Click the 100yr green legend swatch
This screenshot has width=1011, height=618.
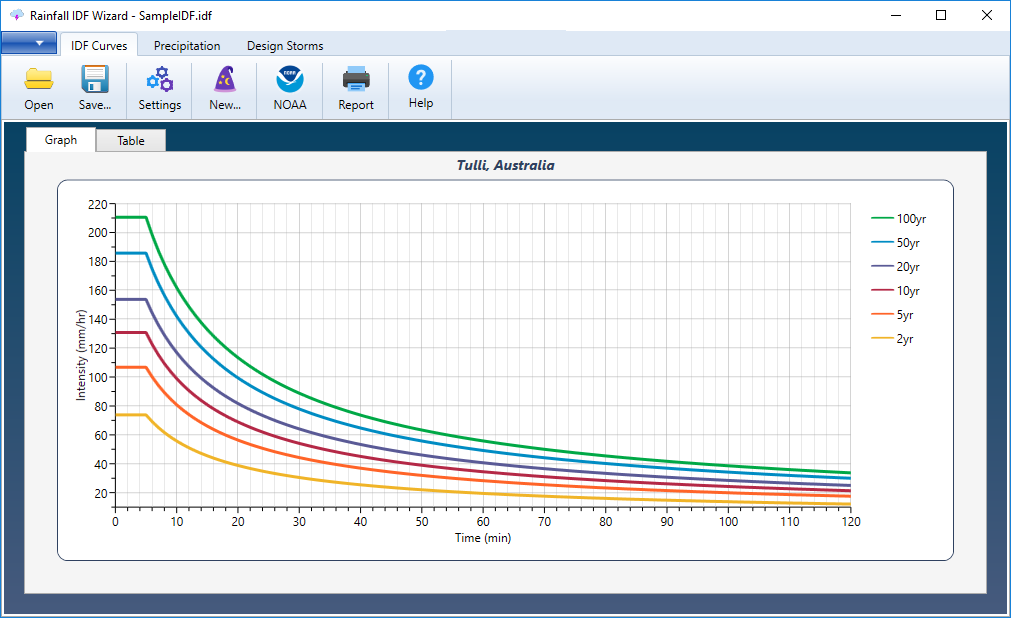(x=881, y=219)
